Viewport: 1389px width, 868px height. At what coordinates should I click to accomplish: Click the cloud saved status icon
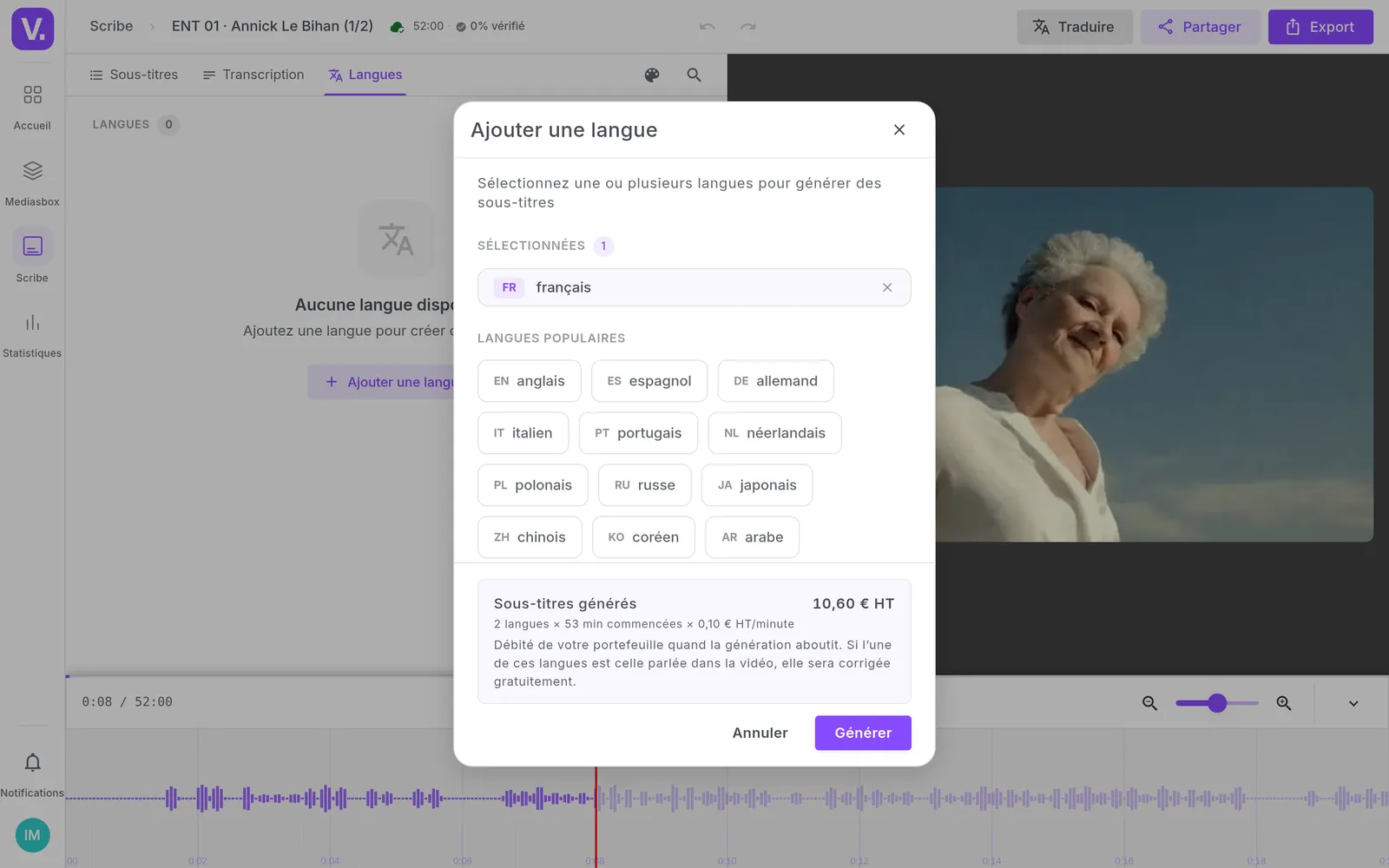pyautogui.click(x=397, y=27)
